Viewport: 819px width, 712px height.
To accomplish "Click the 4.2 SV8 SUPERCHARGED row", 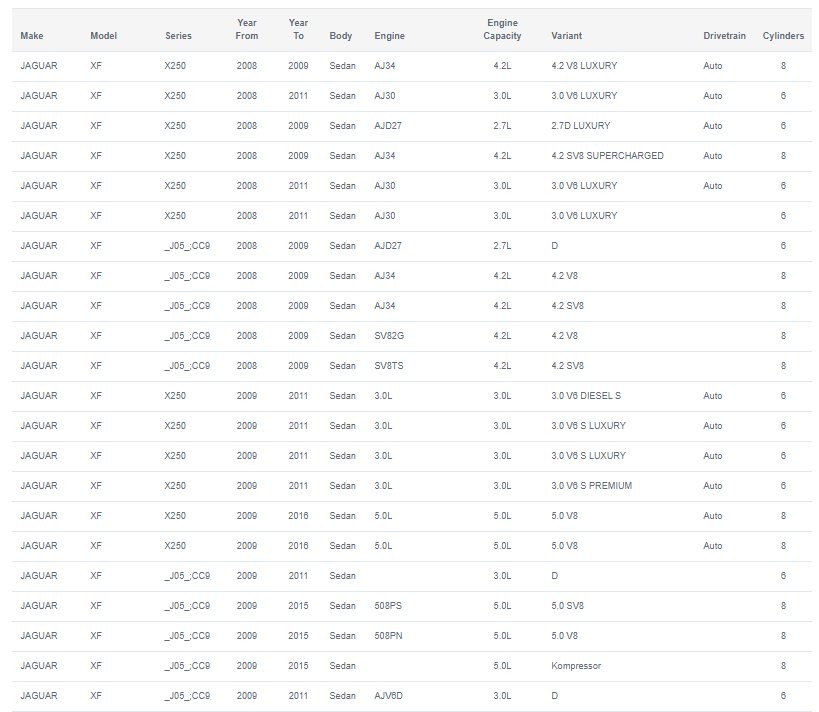I will [412, 156].
